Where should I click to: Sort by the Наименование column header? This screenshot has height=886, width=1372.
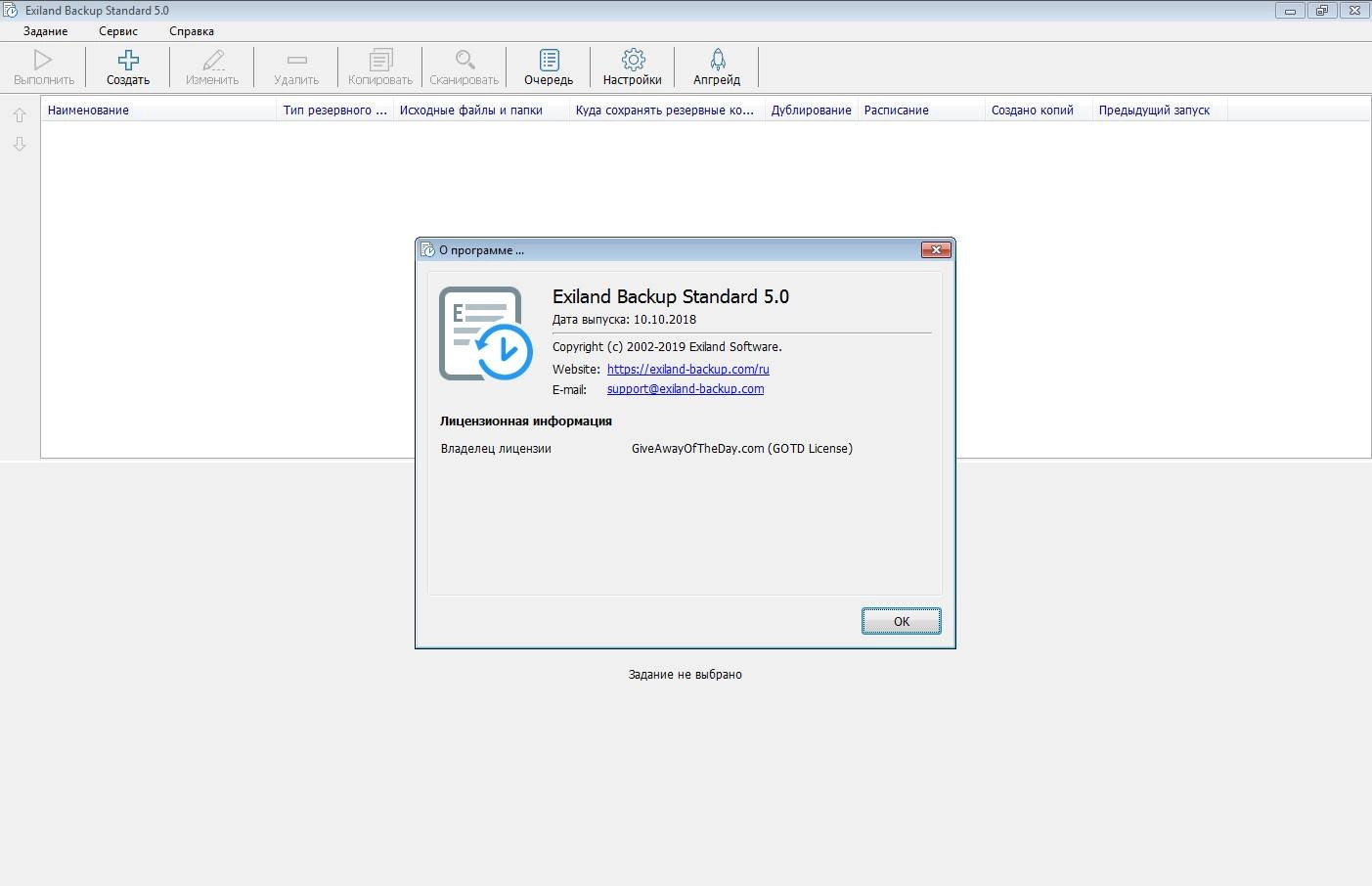pos(159,111)
